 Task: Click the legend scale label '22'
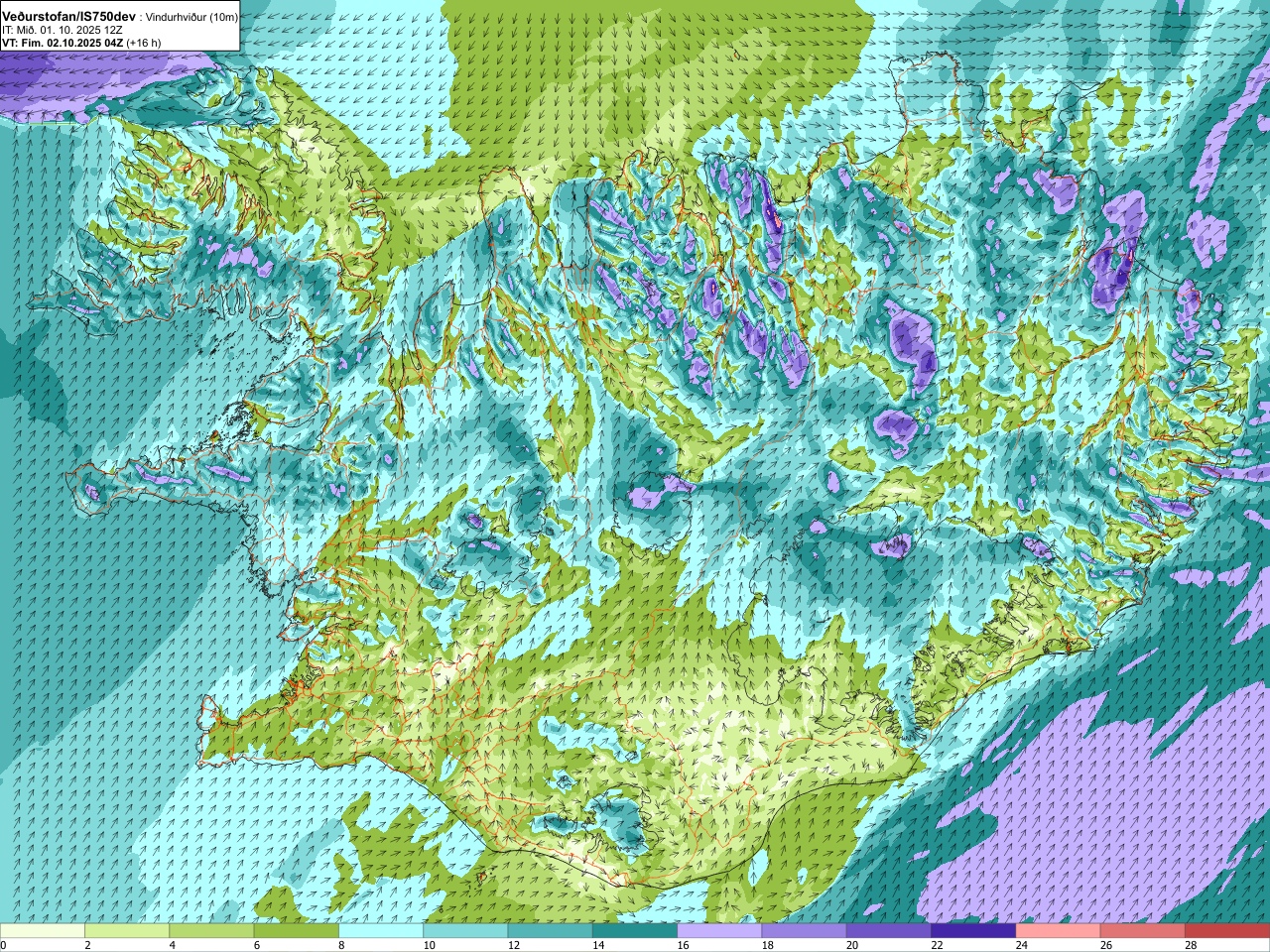coord(937,945)
